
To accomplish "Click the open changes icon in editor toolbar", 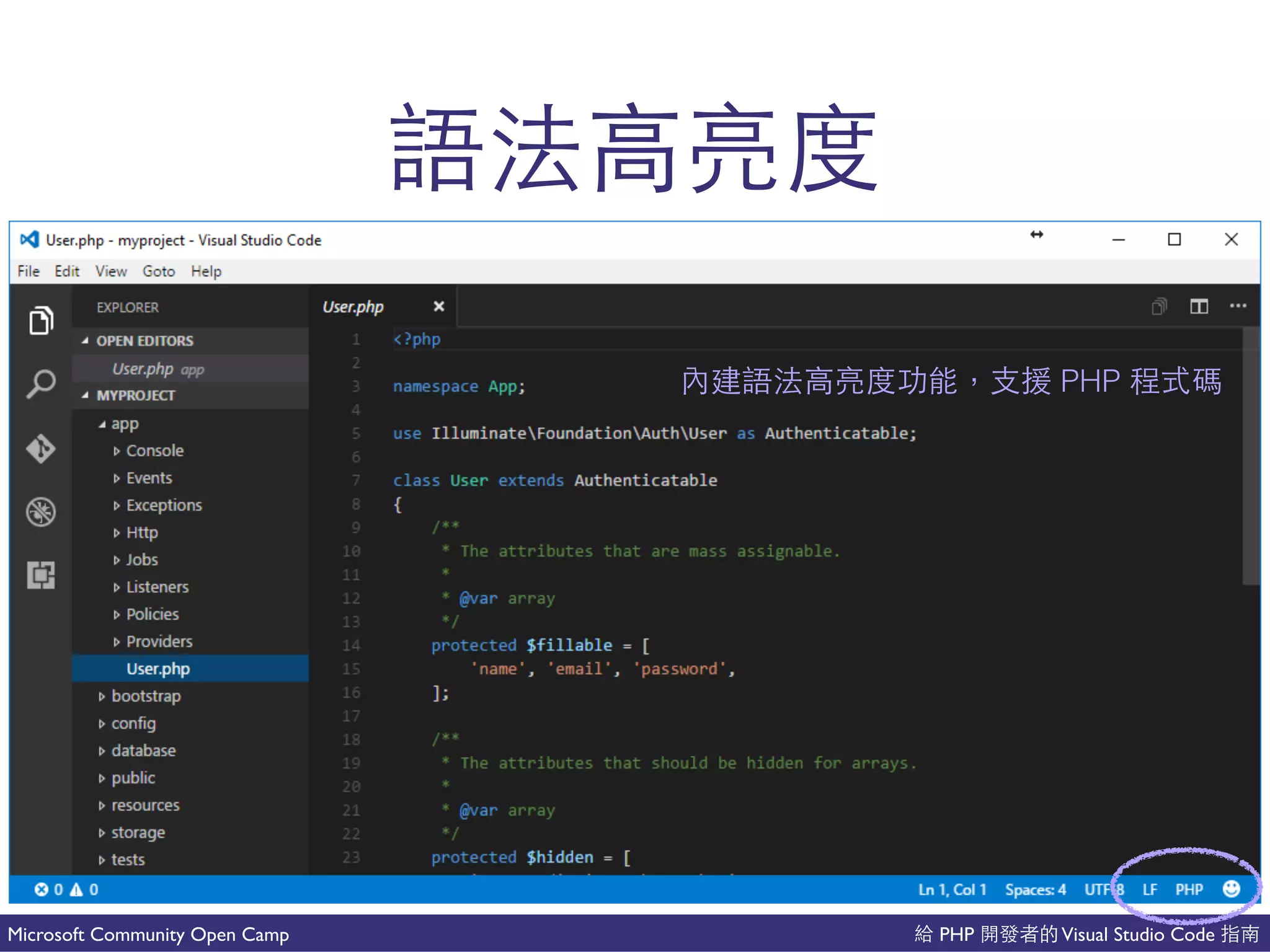I will coord(1159,306).
